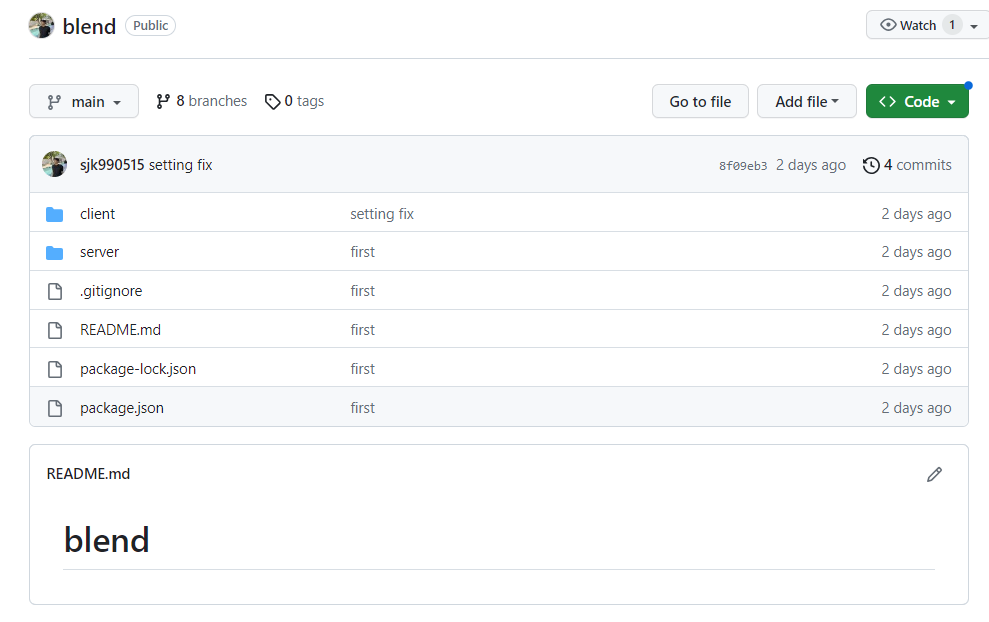The width and height of the screenshot is (989, 622).
Task: Open 'first' commit message on .gitignore row
Action: tap(363, 291)
